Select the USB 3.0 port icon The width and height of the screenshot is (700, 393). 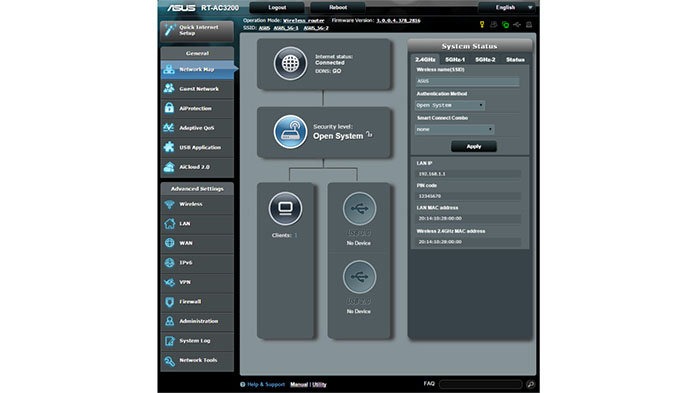click(x=359, y=209)
